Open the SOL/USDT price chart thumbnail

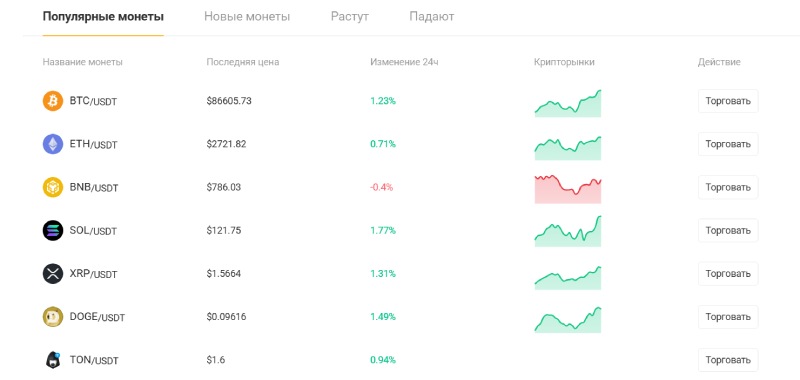tap(568, 231)
